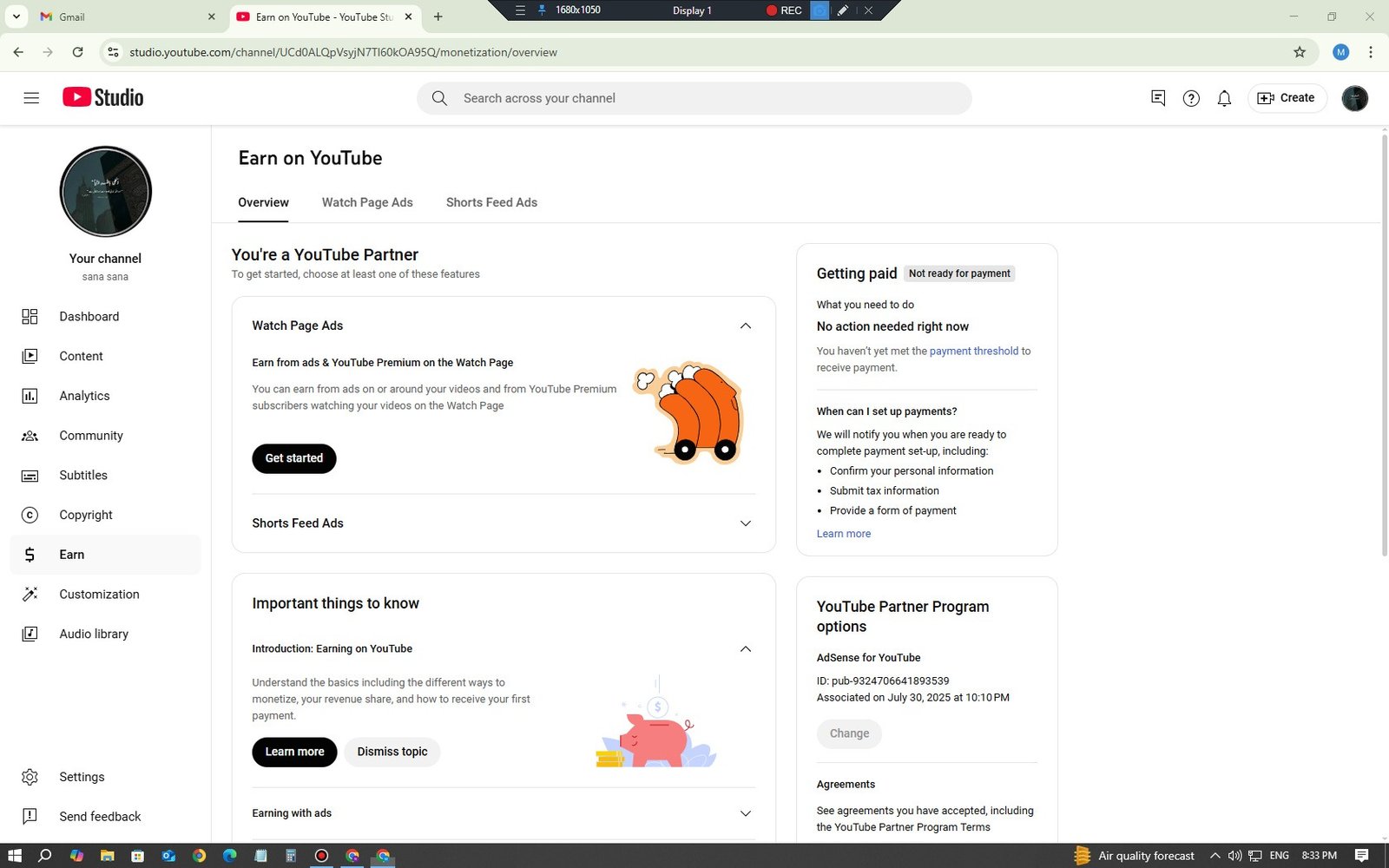The image size is (1389, 868).
Task: Open the Chrome three-dot menu
Action: (x=1371, y=52)
